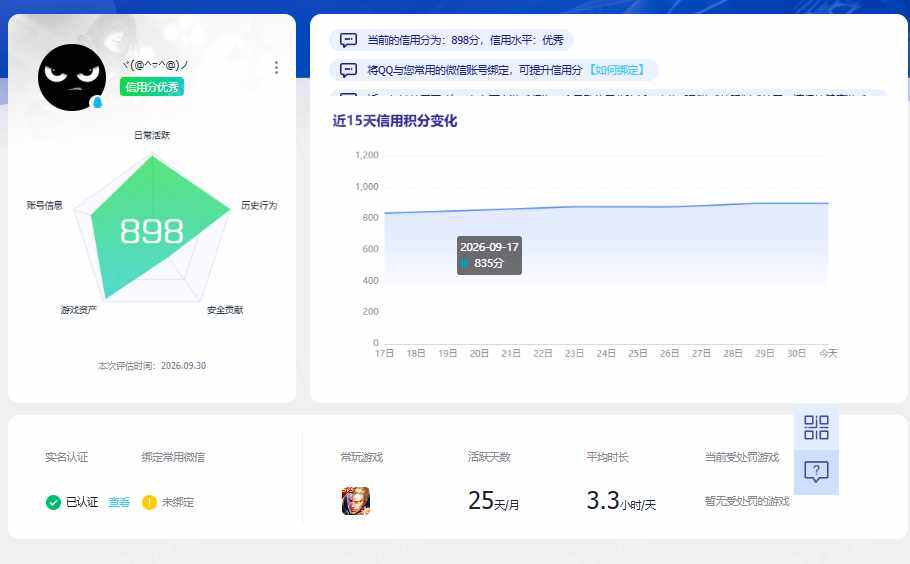Click the 常玩游戏 label
910x564 pixels.
[362, 457]
